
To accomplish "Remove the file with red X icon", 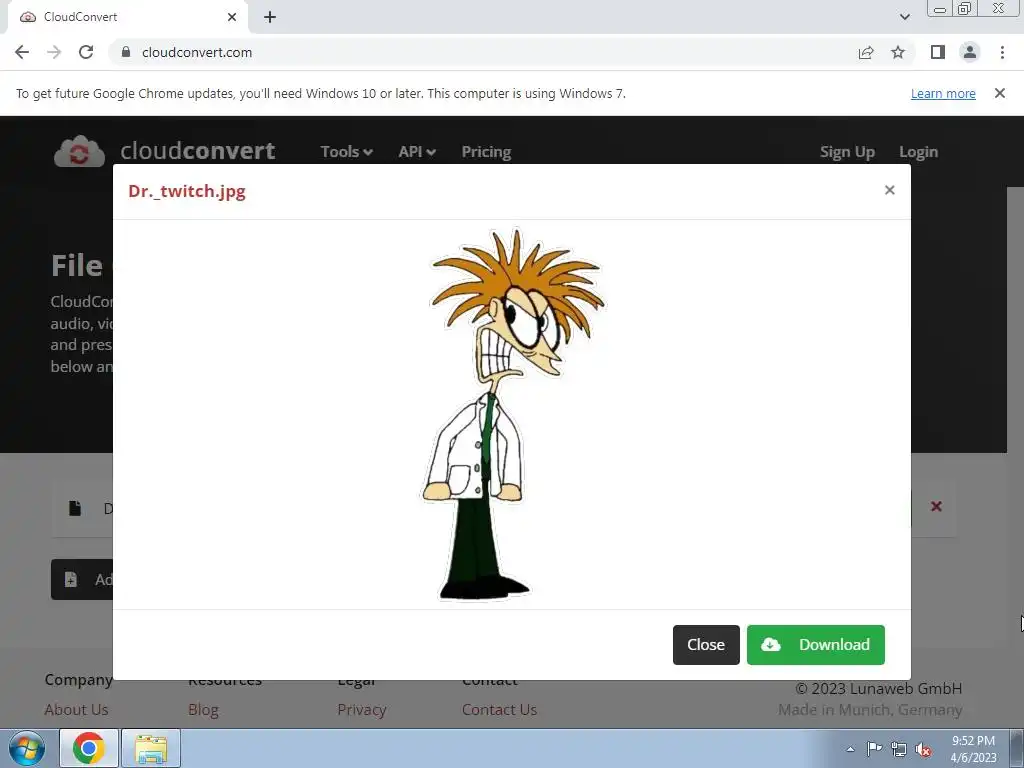I will (x=936, y=506).
